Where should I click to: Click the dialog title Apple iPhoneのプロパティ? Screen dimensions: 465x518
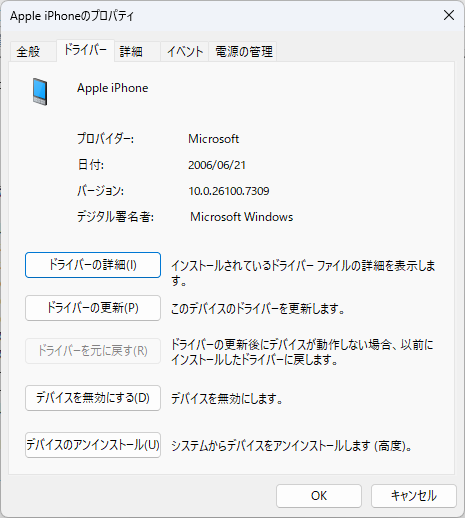pyautogui.click(x=72, y=16)
